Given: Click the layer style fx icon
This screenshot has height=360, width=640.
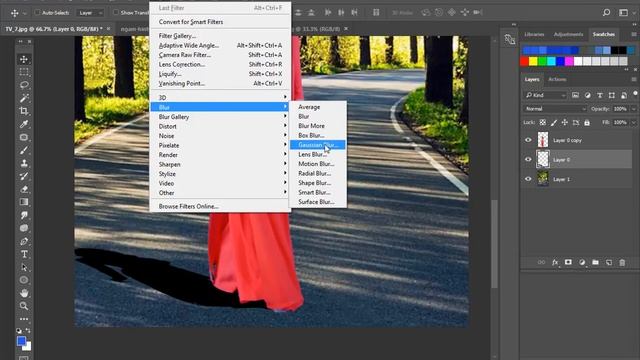Looking at the screenshot, I should 555,262.
